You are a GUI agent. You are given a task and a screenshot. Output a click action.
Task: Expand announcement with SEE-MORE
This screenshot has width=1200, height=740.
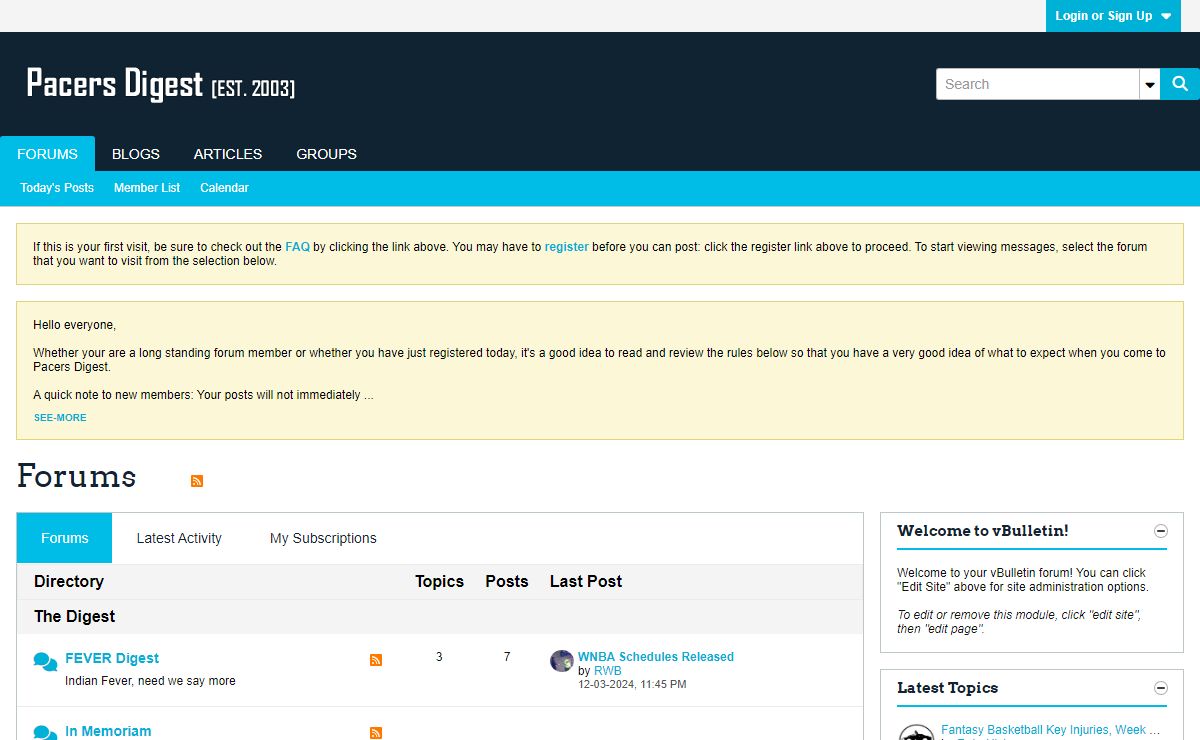click(60, 418)
